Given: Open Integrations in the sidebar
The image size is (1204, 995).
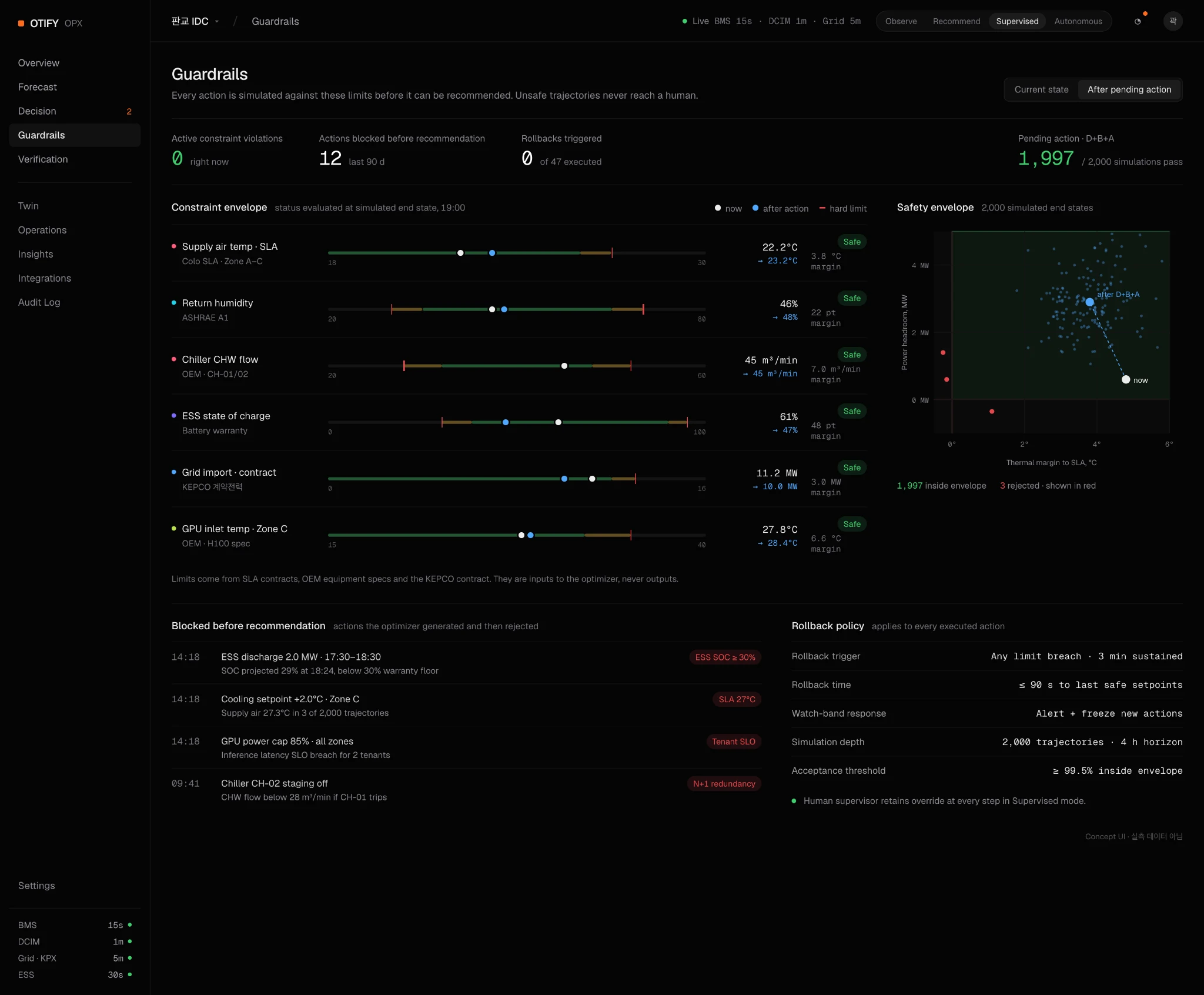Looking at the screenshot, I should coord(75,278).
